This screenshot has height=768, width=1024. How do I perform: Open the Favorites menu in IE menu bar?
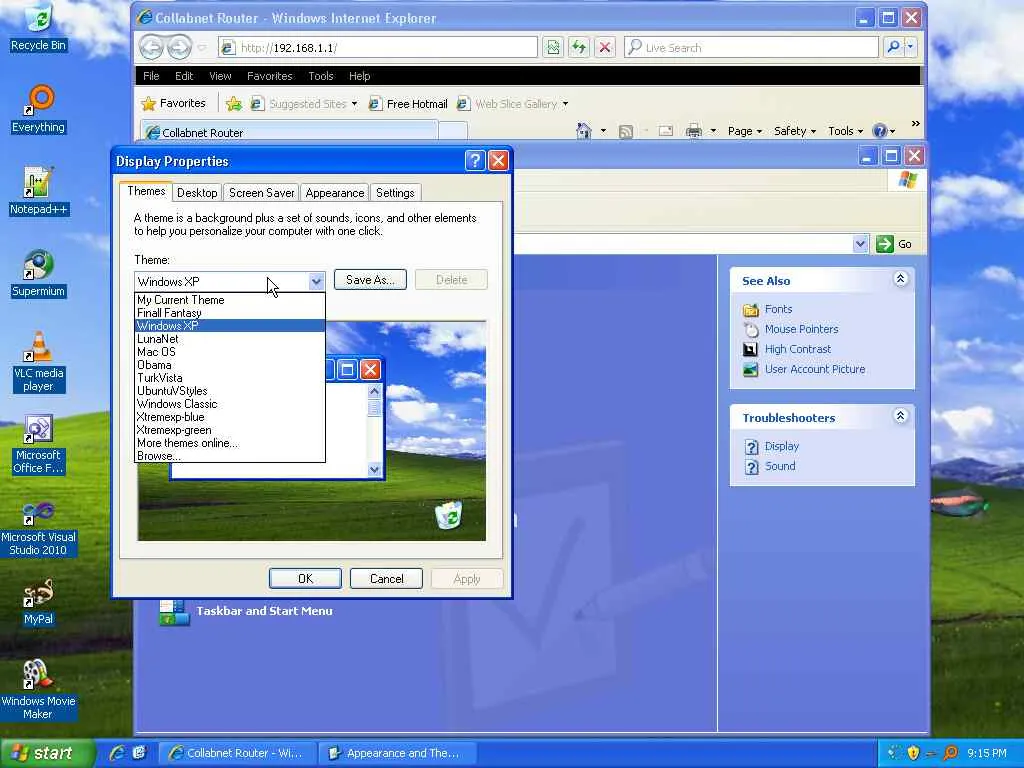(x=270, y=76)
